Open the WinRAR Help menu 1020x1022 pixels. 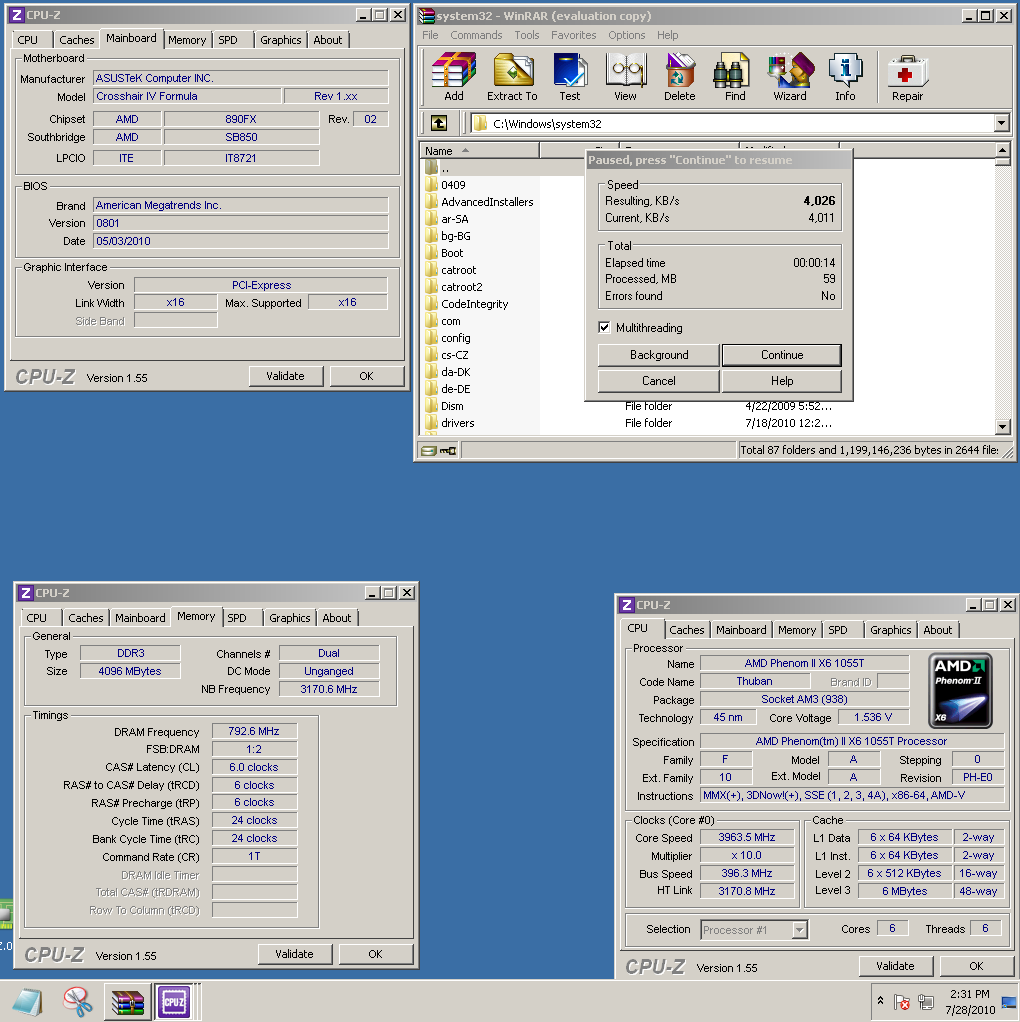point(667,35)
